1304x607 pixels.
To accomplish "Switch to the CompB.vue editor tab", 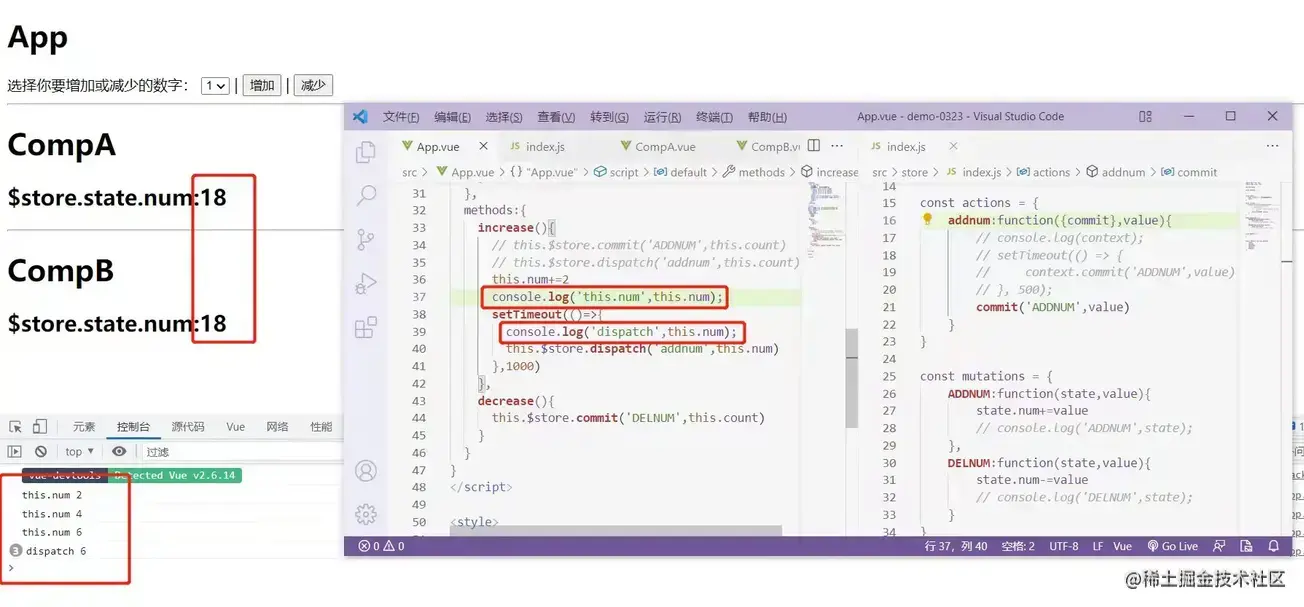I will pyautogui.click(x=766, y=146).
